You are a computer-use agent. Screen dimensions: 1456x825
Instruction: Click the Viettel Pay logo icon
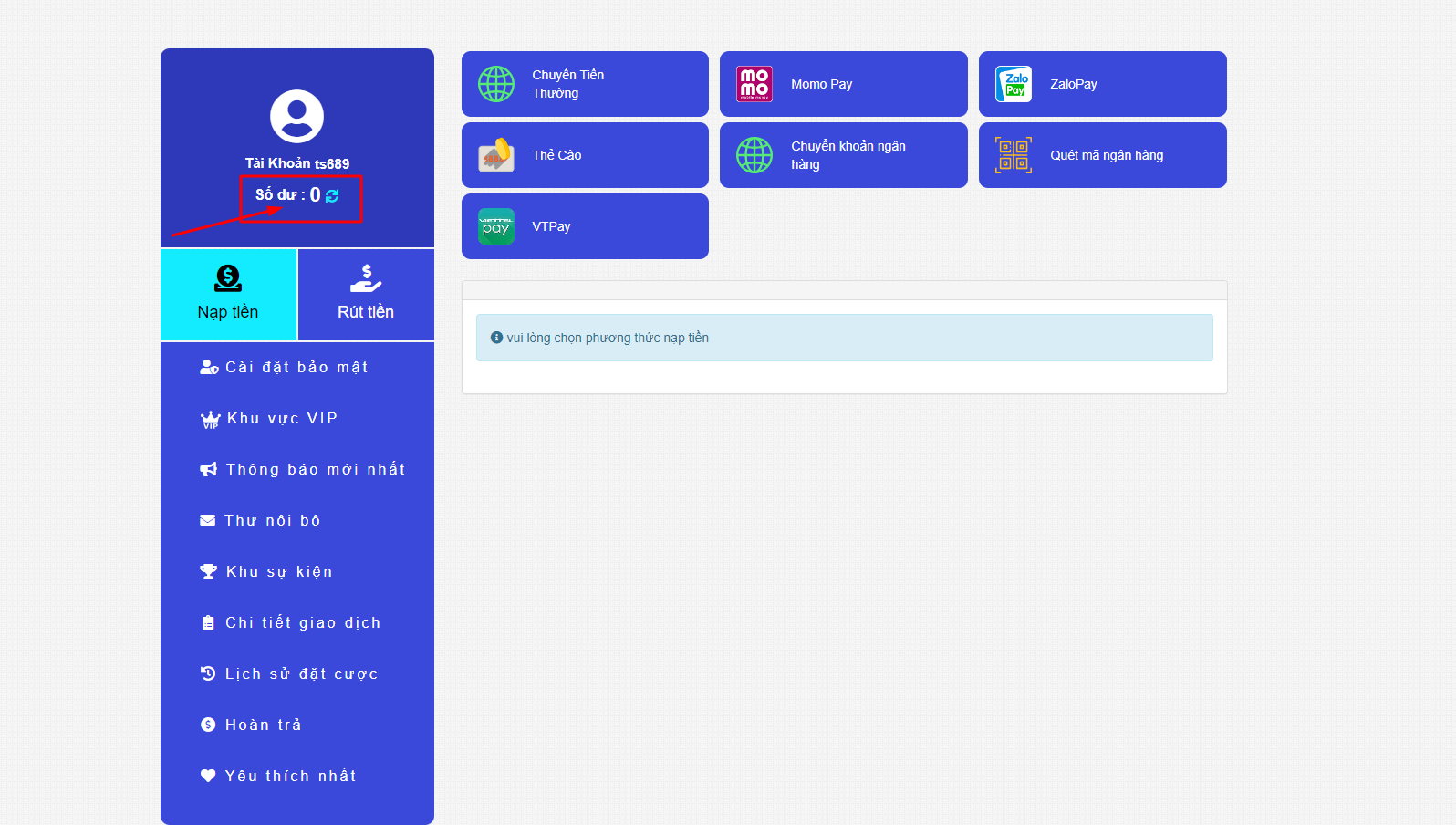tap(496, 226)
